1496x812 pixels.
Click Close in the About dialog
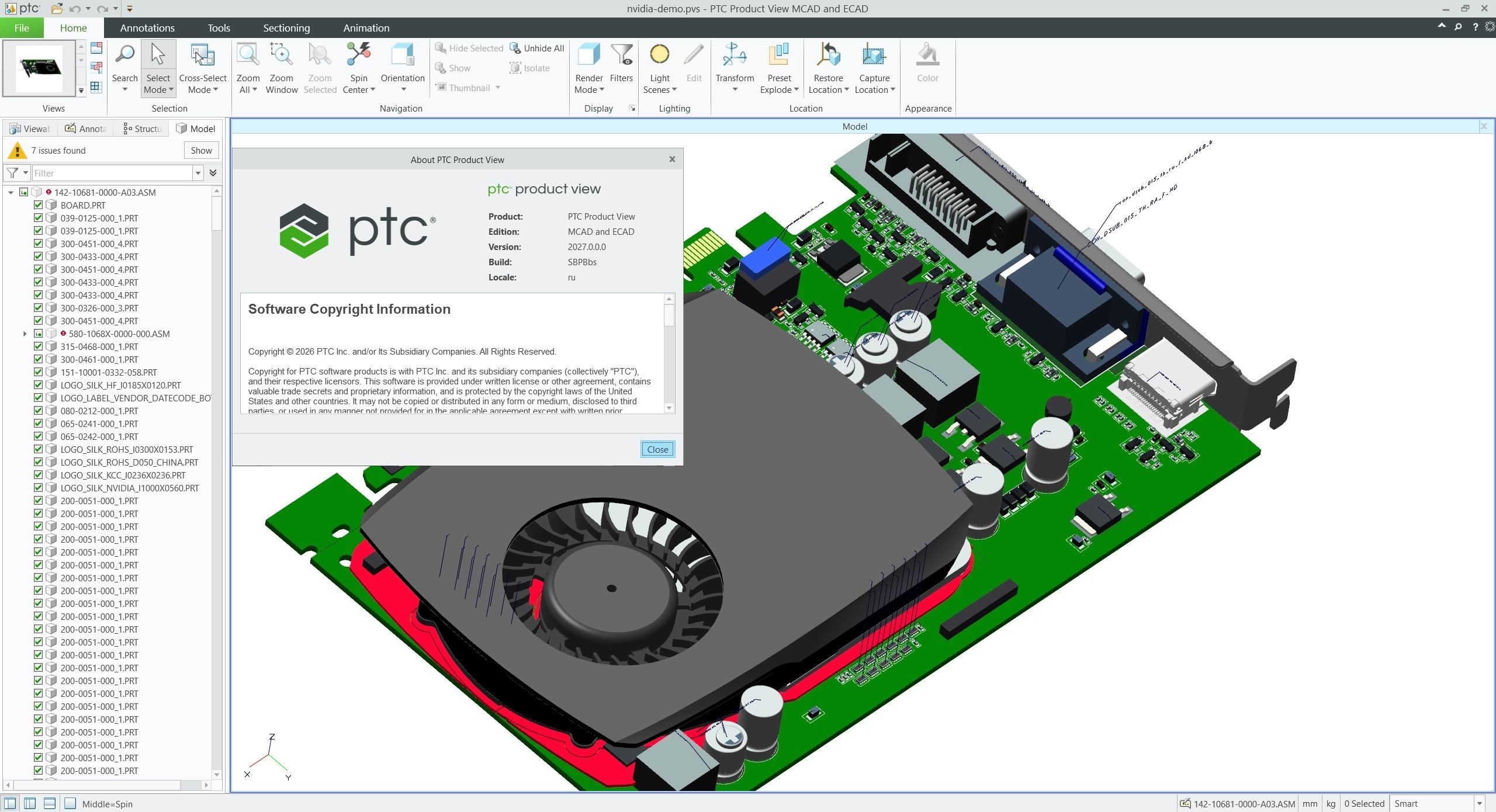tap(657, 449)
